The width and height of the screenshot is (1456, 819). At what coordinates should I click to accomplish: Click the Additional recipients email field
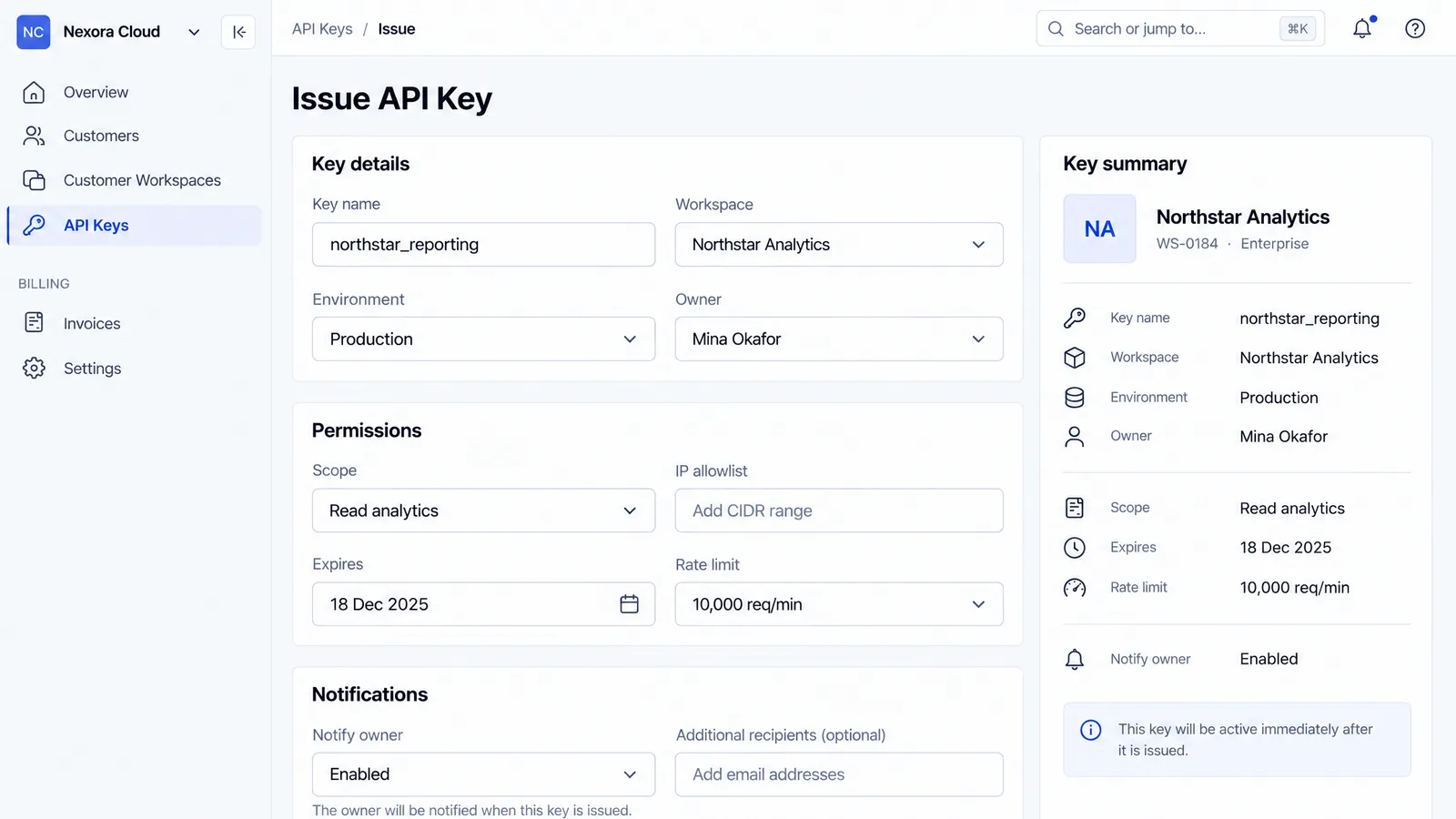[x=839, y=774]
